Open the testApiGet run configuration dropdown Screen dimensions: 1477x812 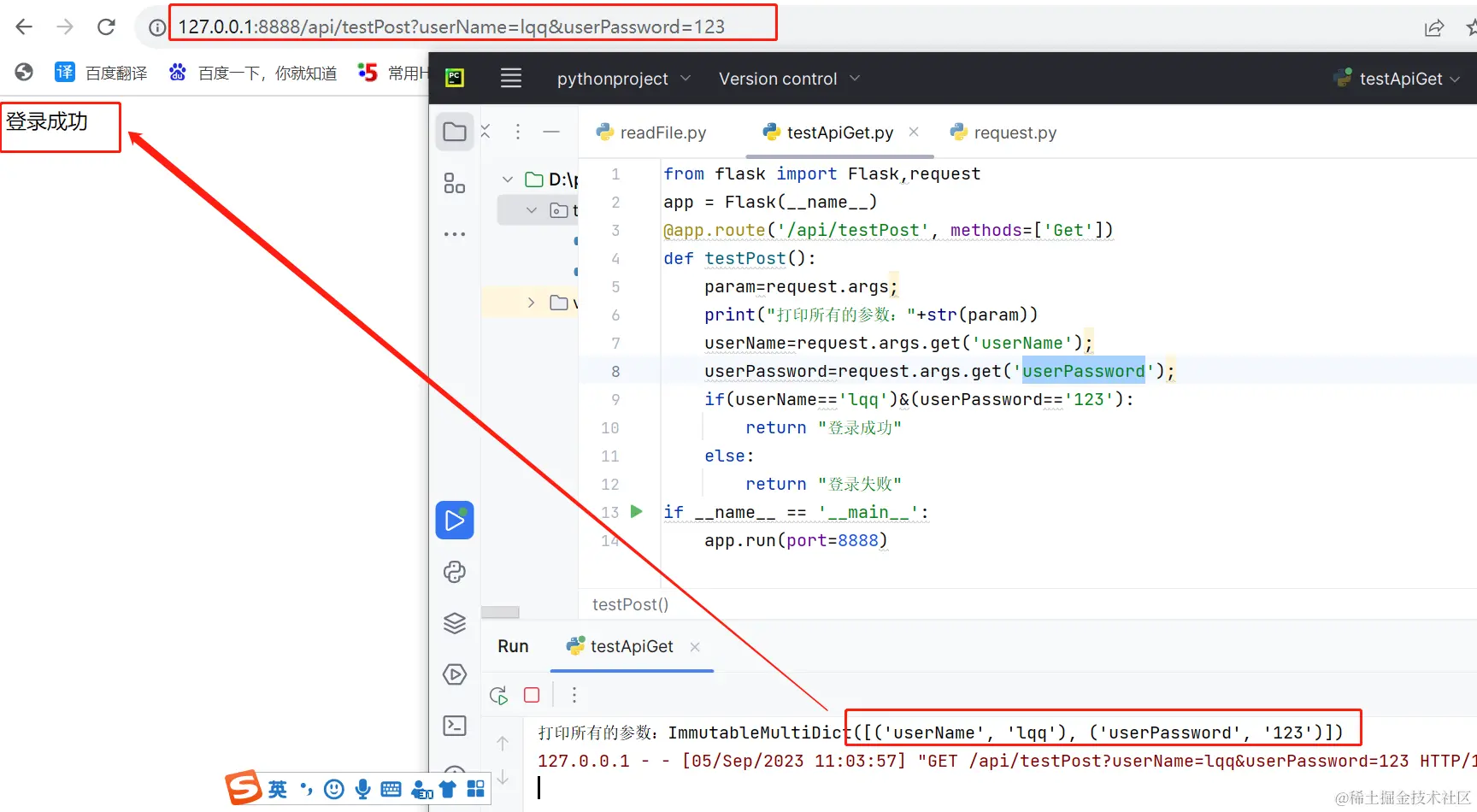[x=1397, y=79]
